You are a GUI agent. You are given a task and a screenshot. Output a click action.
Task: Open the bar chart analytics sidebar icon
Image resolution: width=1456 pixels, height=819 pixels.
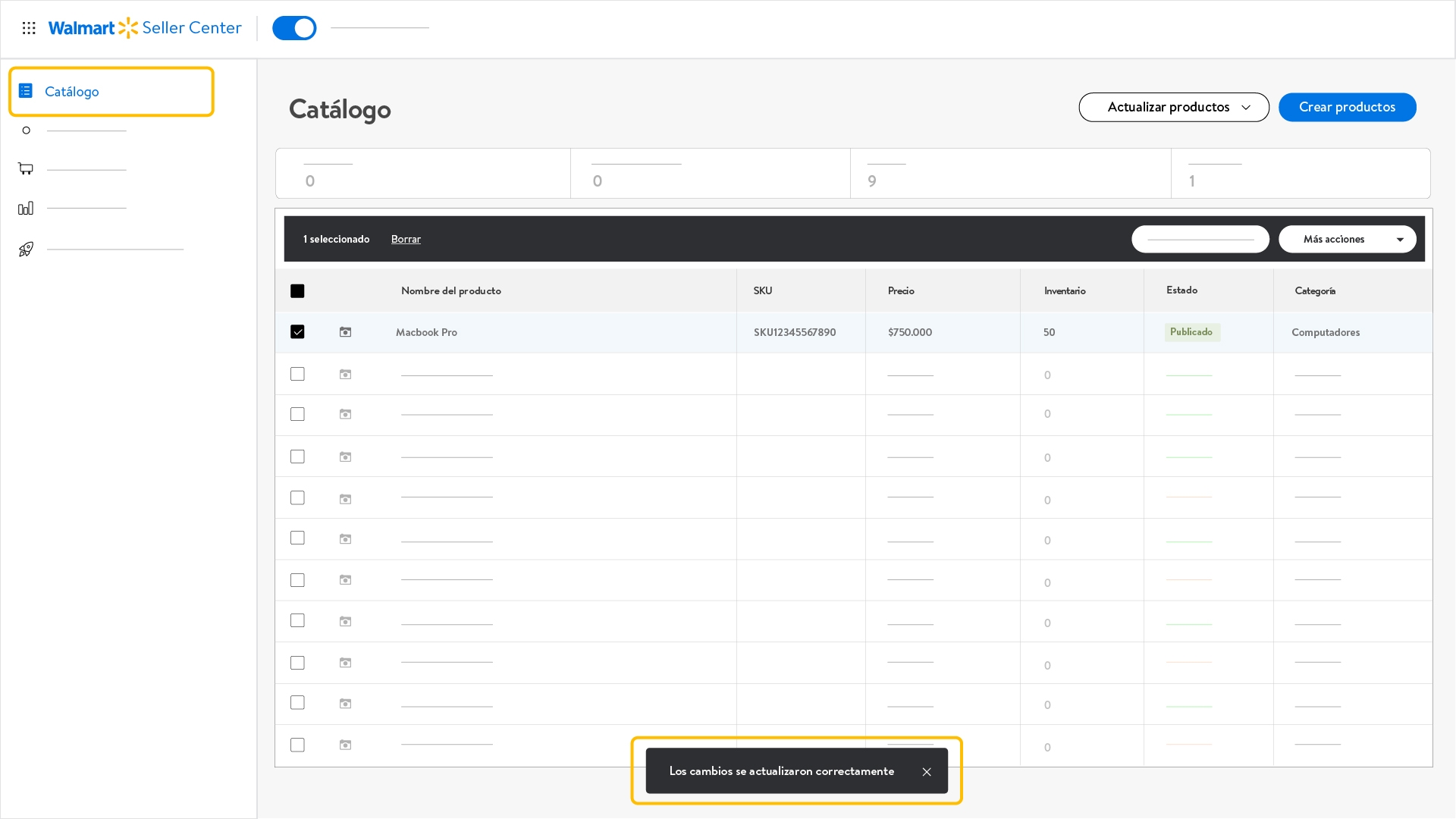click(26, 208)
